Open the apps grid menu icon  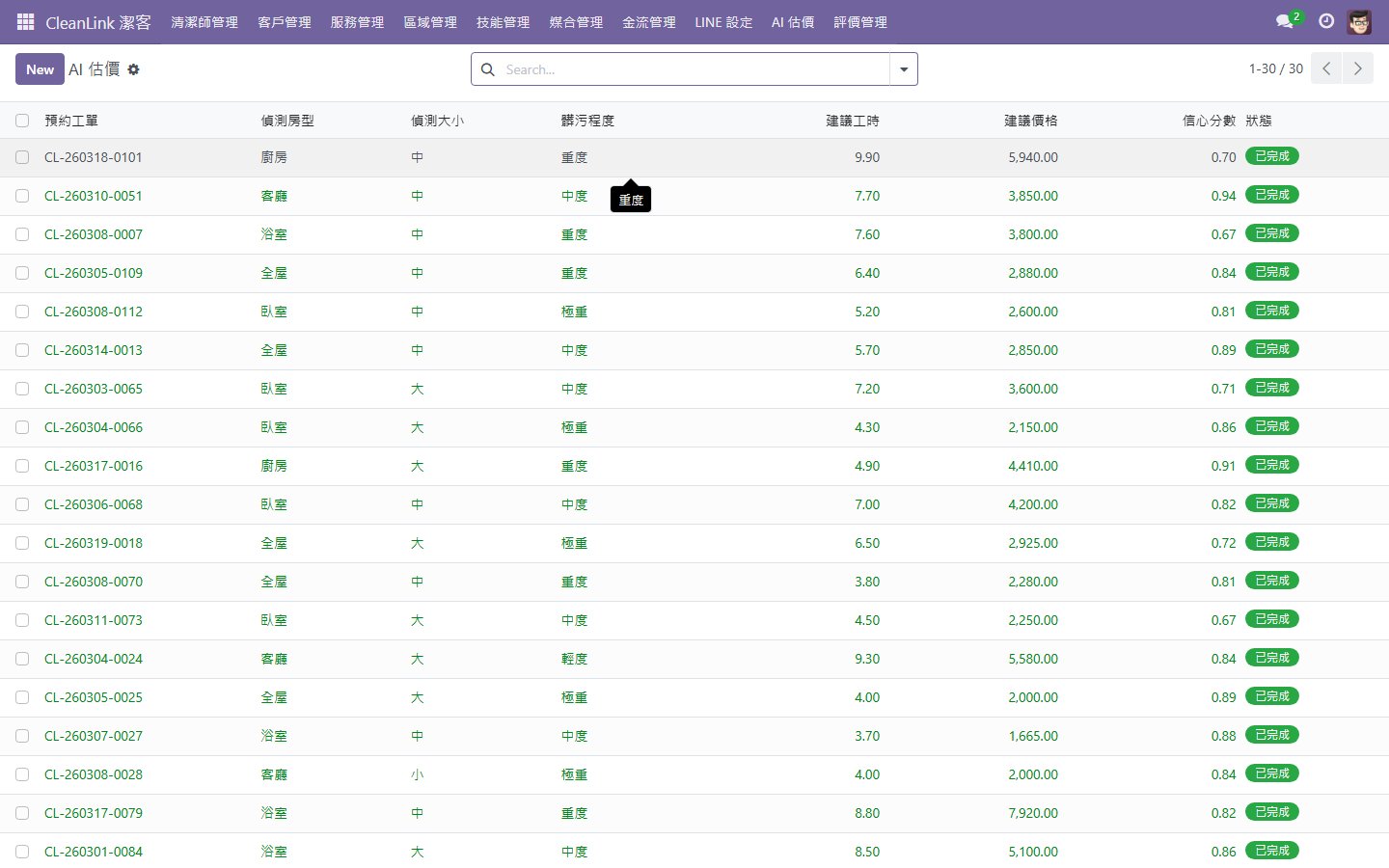(x=26, y=21)
